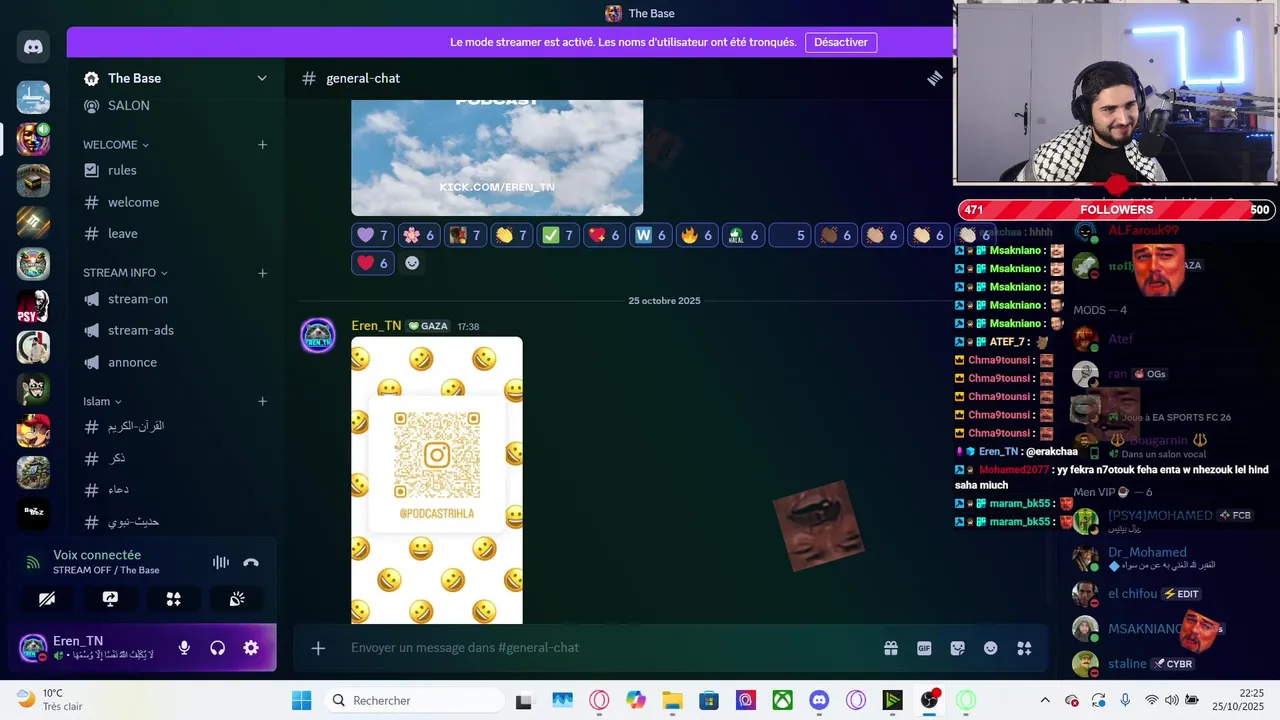Open apps launcher in message bar
Screen dimensions: 1280x720
pyautogui.click(x=1024, y=648)
